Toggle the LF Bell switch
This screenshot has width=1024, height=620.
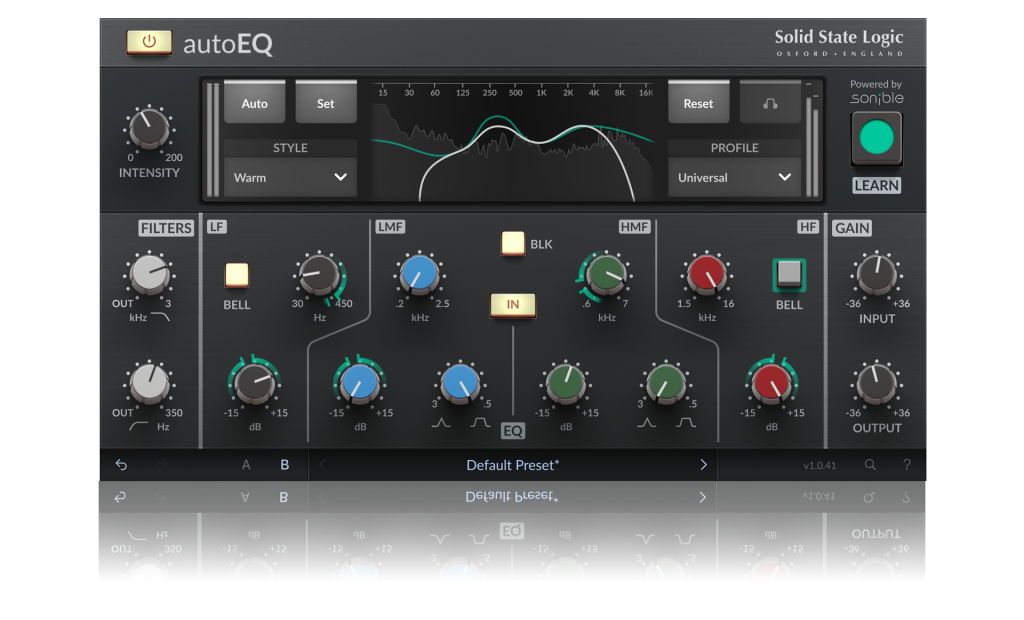point(236,275)
